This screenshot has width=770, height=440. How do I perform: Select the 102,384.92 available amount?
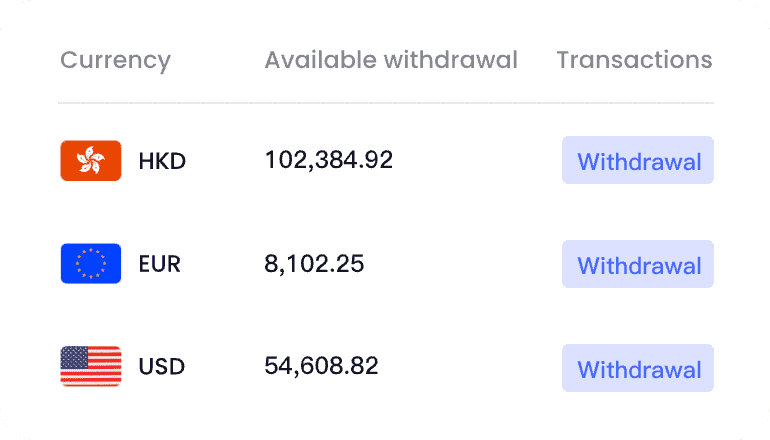[329, 160]
